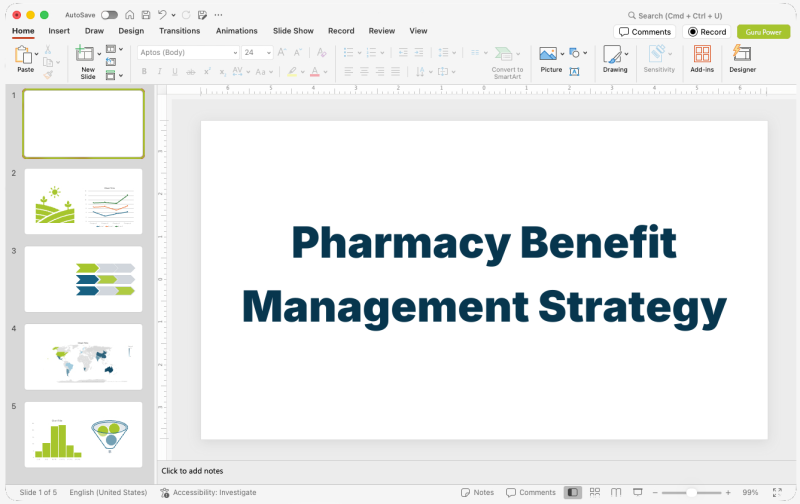
Task: Click the Comments button at top right
Action: (644, 32)
